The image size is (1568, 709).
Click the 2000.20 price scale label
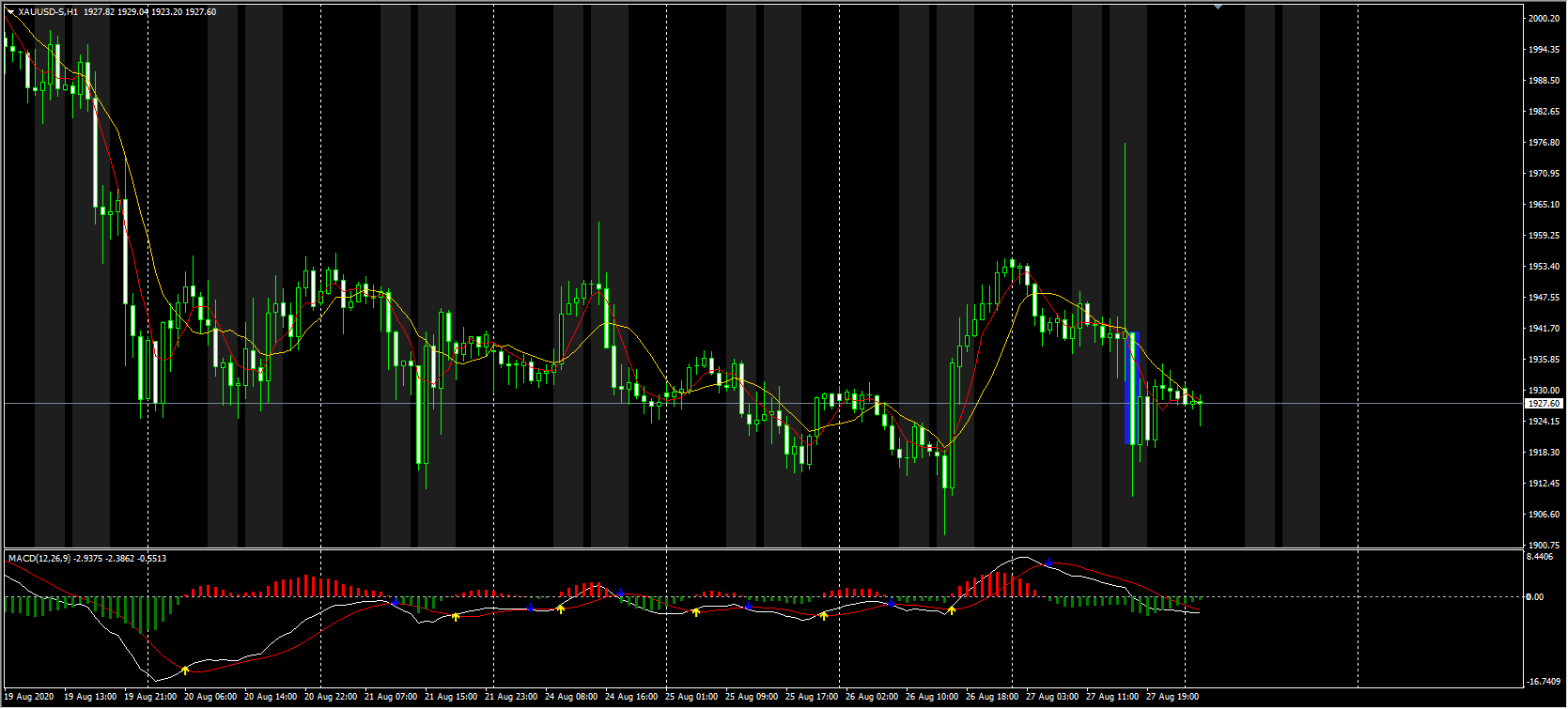(x=1544, y=19)
